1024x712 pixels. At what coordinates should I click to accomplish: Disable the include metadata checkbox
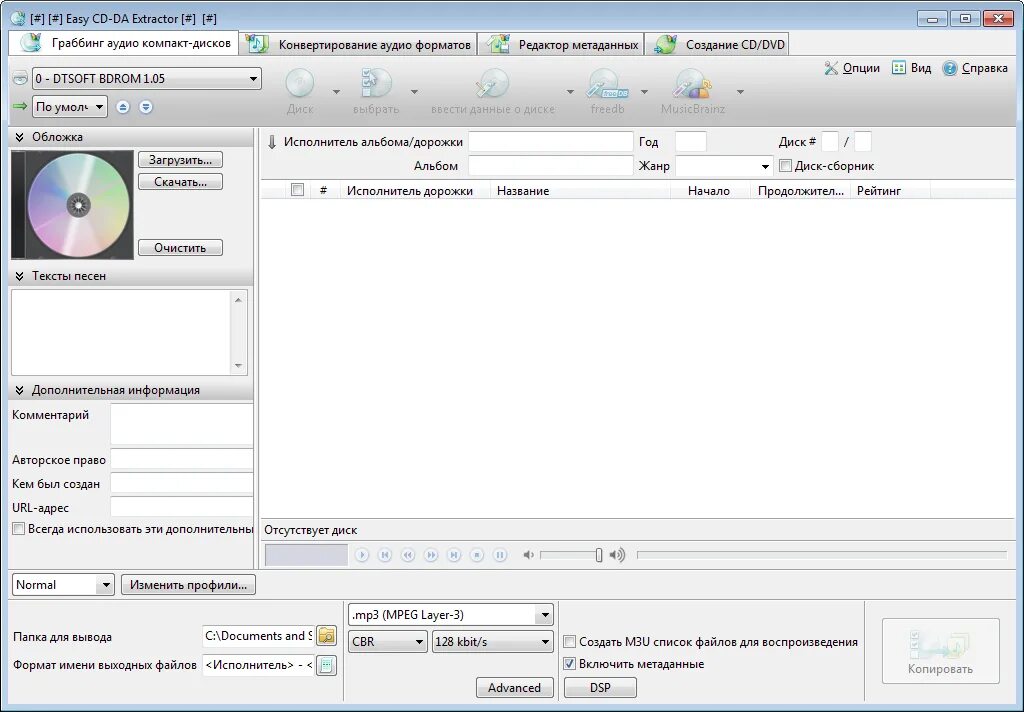569,664
